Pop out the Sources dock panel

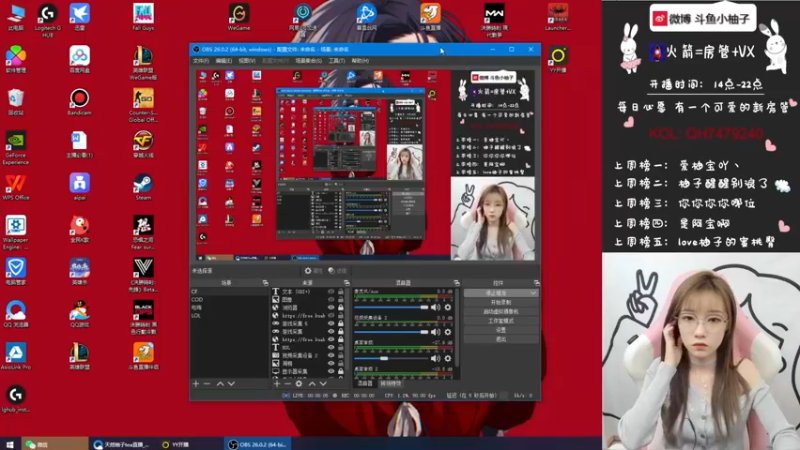click(x=347, y=283)
